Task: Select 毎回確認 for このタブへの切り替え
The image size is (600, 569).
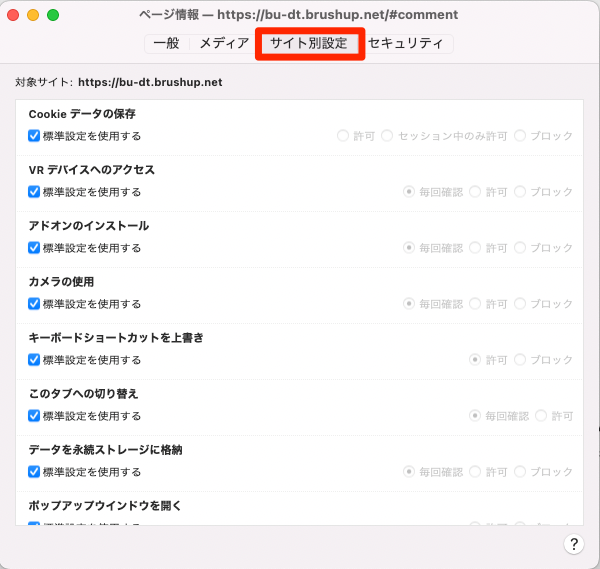Action: click(x=476, y=416)
